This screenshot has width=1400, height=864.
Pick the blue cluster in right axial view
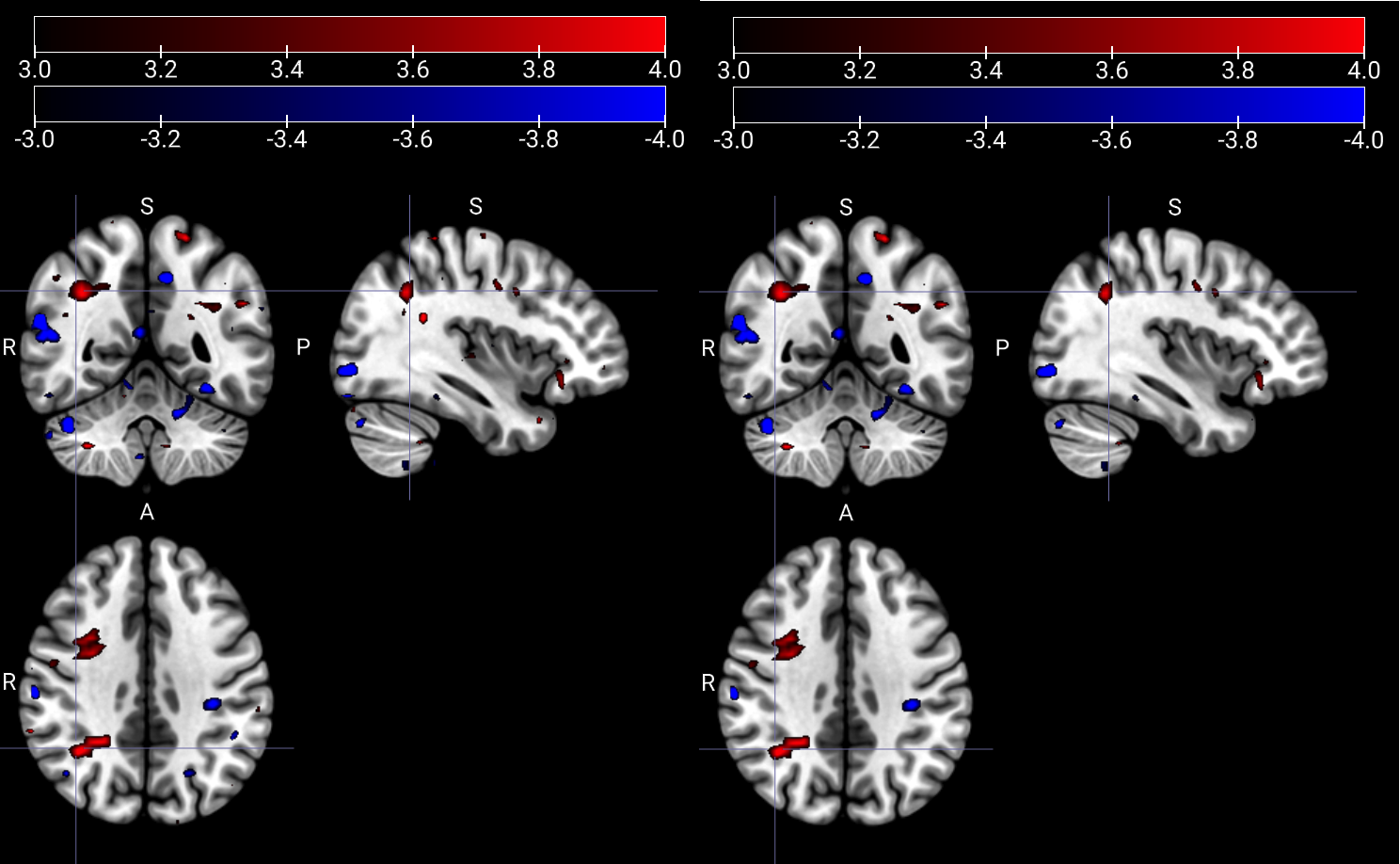click(911, 704)
